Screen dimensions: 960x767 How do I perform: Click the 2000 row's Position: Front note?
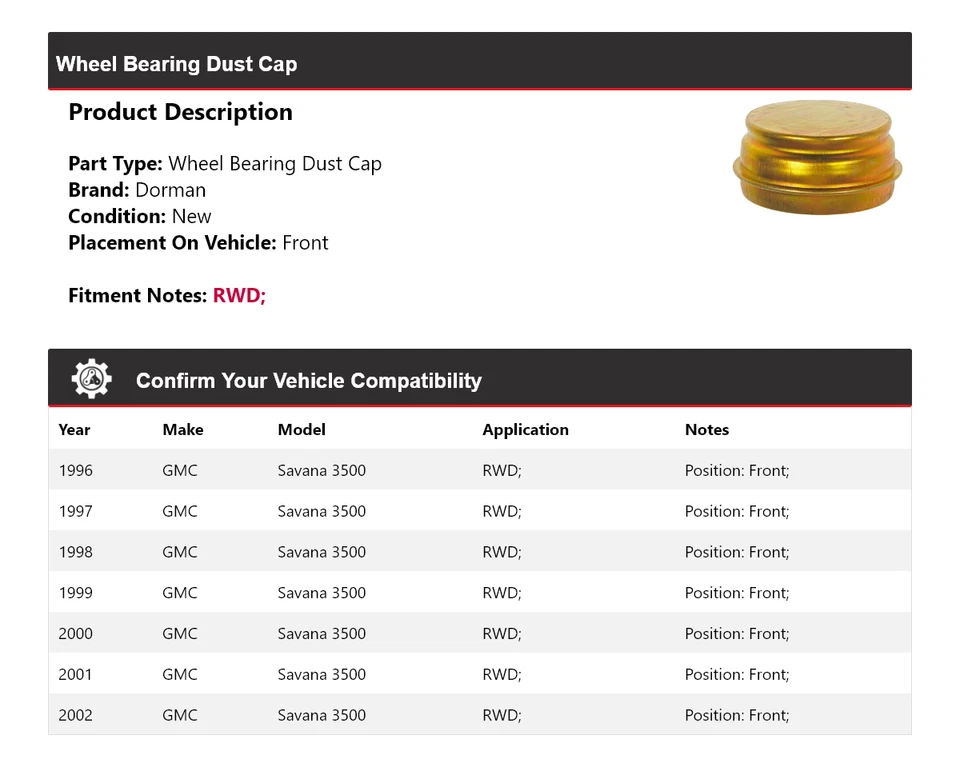(x=737, y=634)
